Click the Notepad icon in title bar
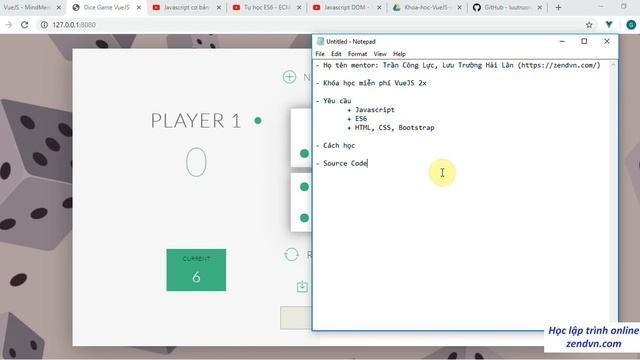This screenshot has width=640, height=360. (x=320, y=41)
